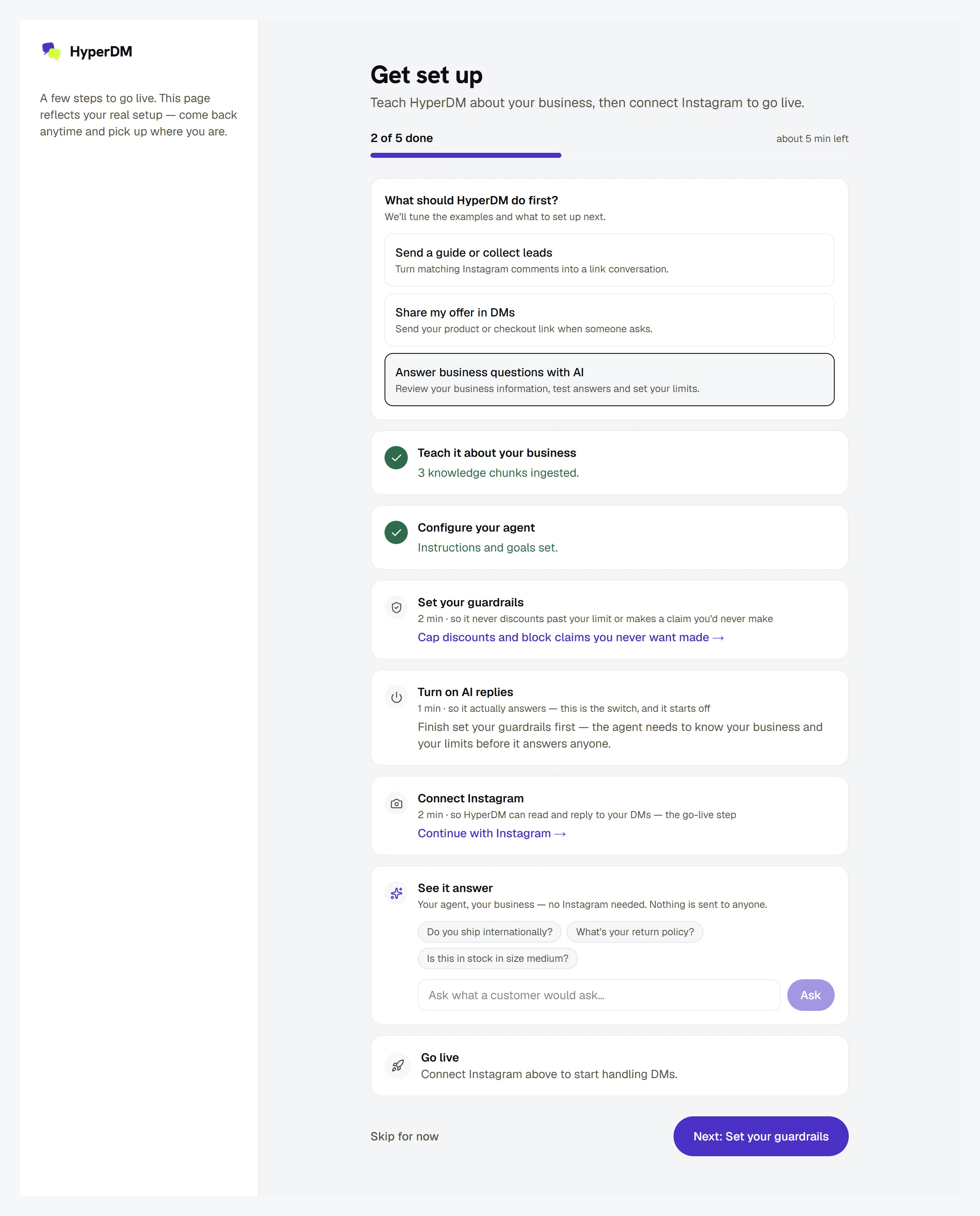Image resolution: width=980 pixels, height=1216 pixels.
Task: Click the Connect Instagram heading
Action: pyautogui.click(x=470, y=798)
